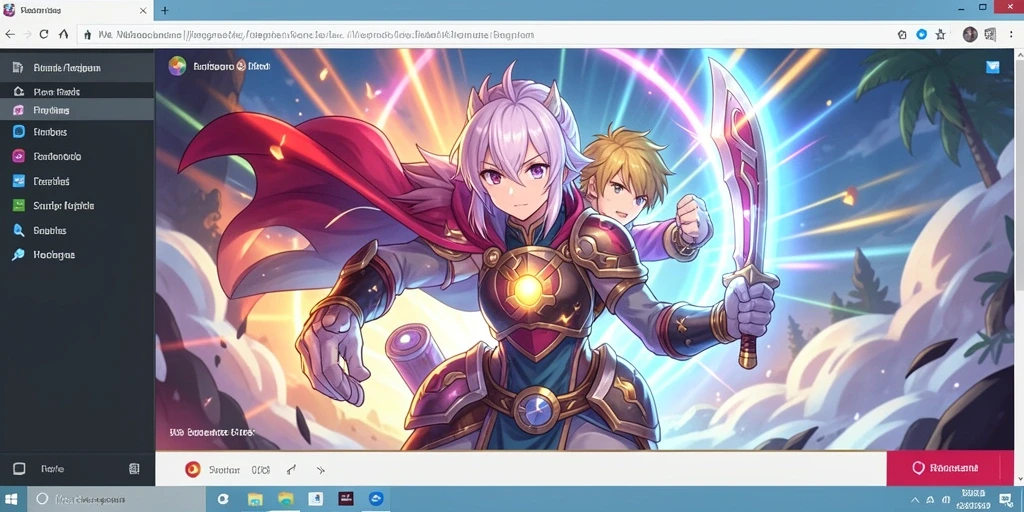Open the house-icon item in the sidebar

[77, 91]
